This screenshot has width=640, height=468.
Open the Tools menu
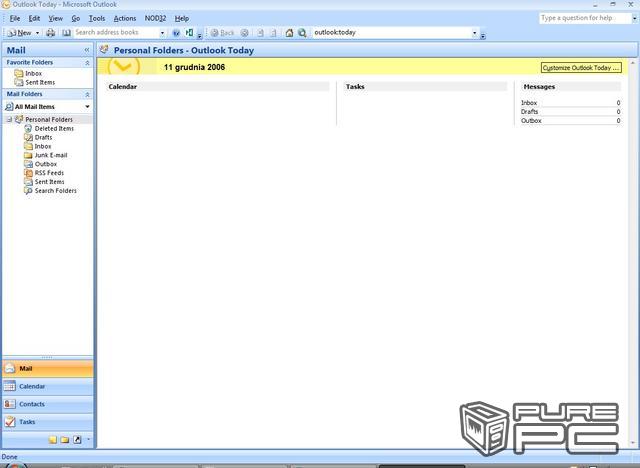pyautogui.click(x=97, y=18)
